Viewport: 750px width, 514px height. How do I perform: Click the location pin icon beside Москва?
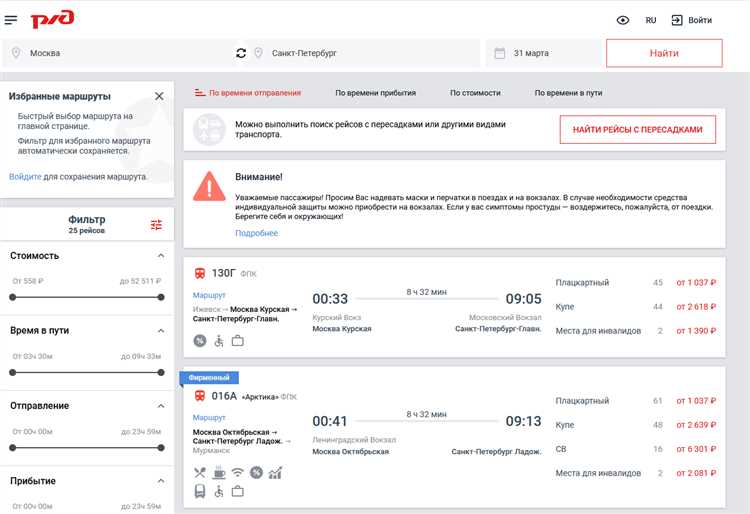click(16, 53)
